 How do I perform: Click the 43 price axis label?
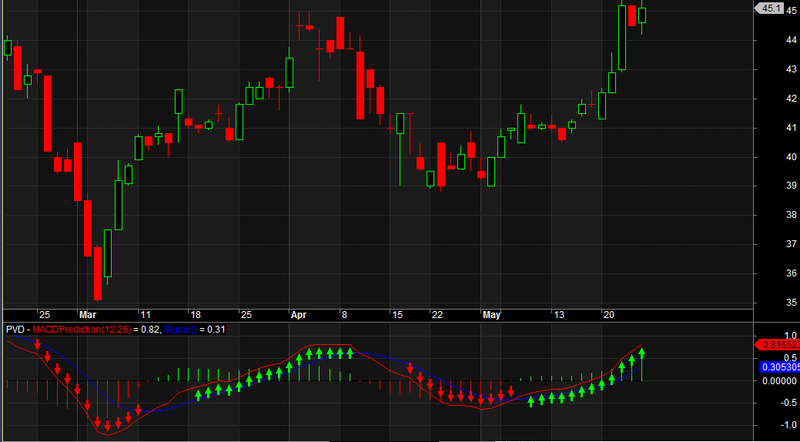tap(791, 69)
